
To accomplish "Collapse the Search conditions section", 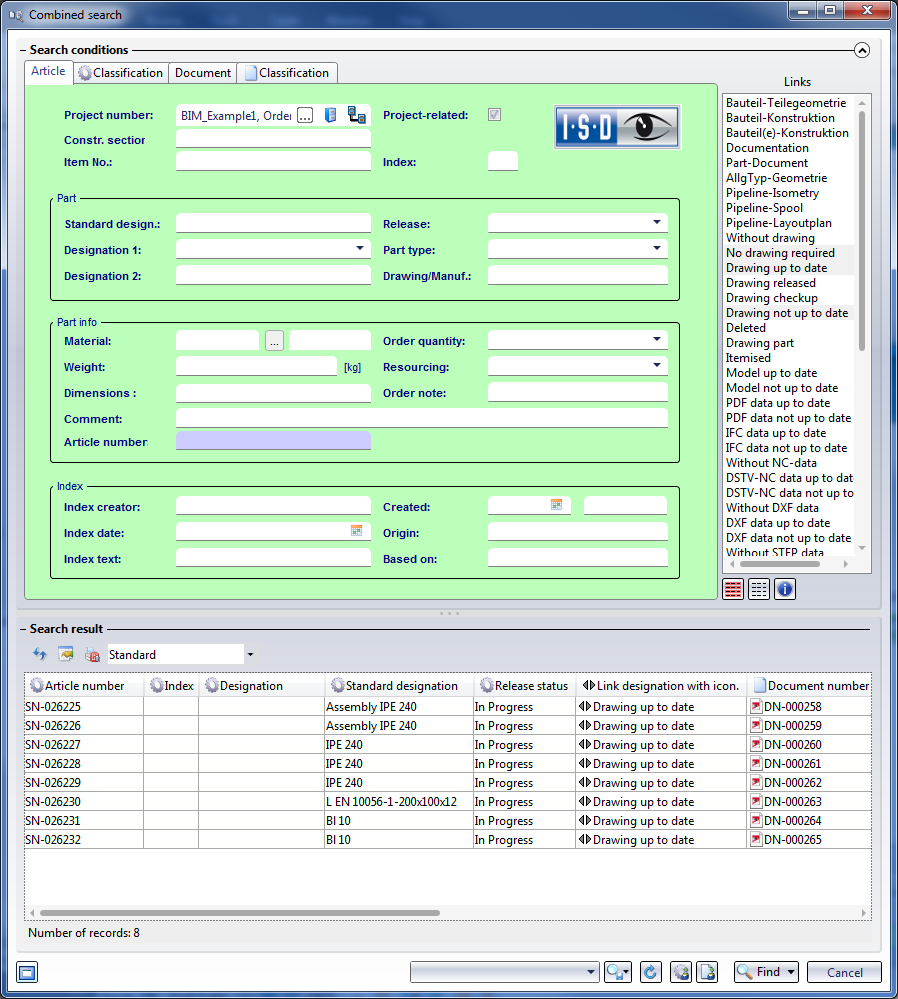I will (x=862, y=50).
